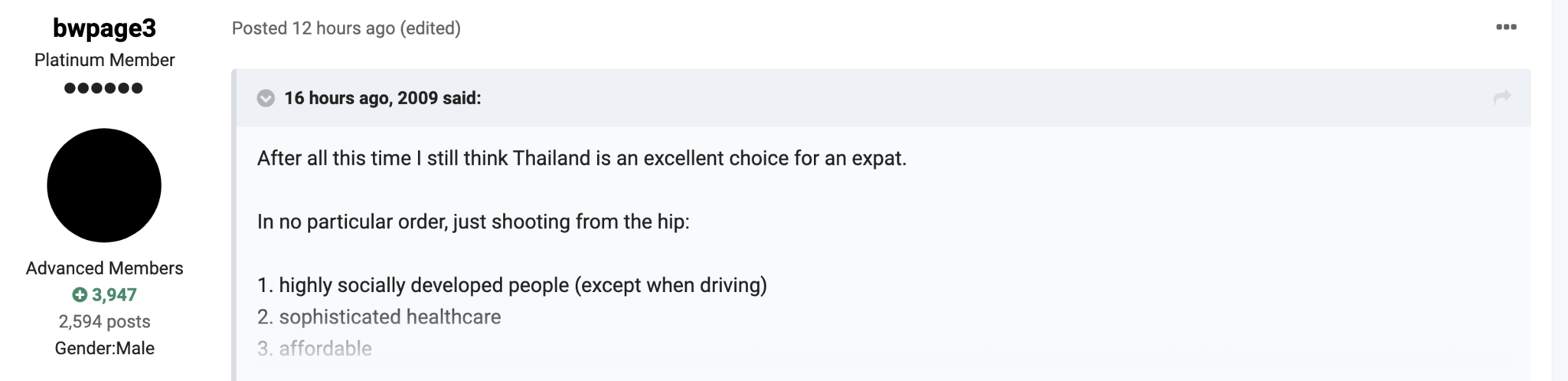Click the "16 hours ago, 2009 said:" header
The height and width of the screenshot is (381, 1568).
tap(382, 98)
